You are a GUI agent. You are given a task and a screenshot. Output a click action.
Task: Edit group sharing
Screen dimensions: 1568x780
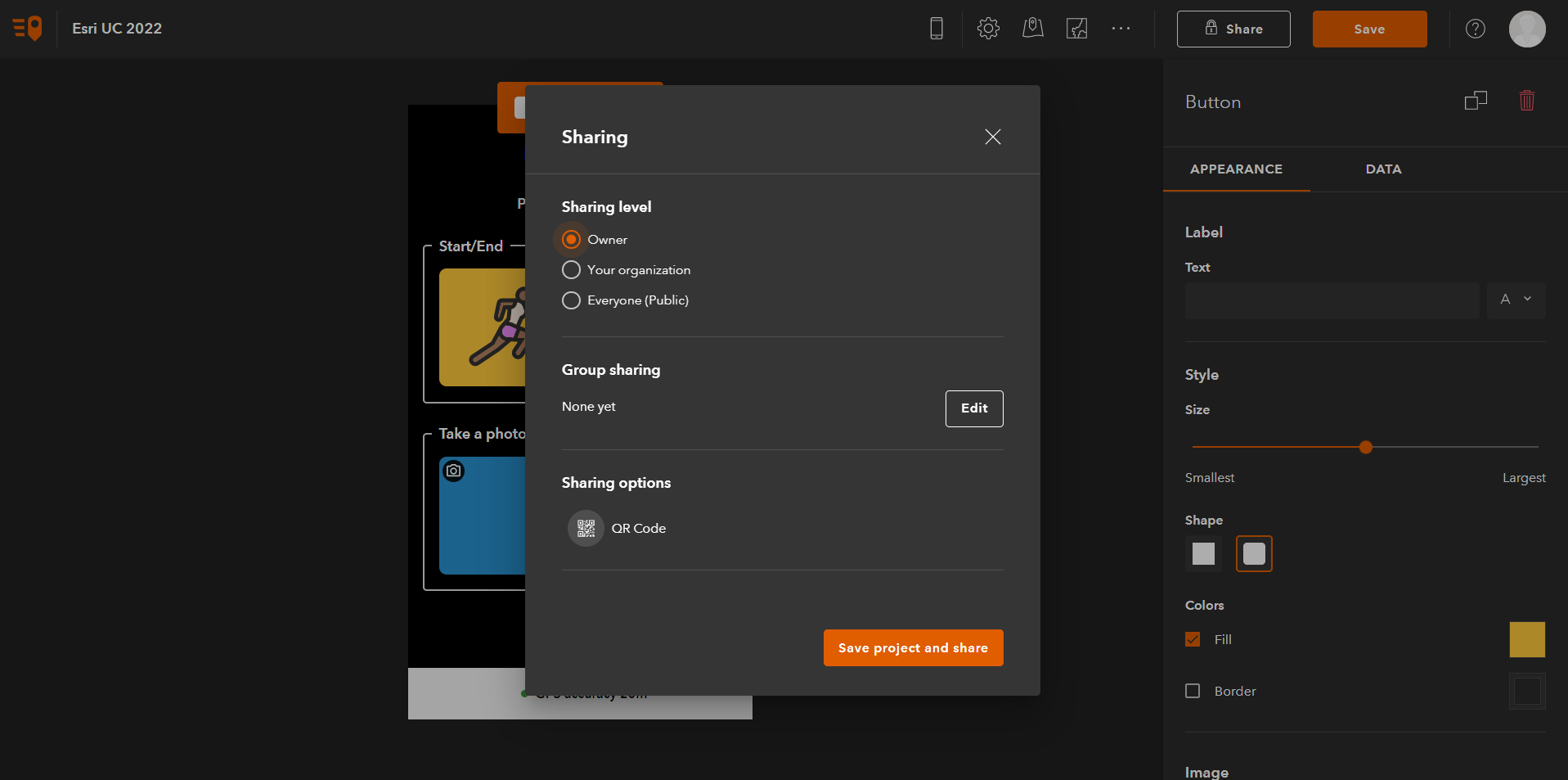[x=974, y=408]
